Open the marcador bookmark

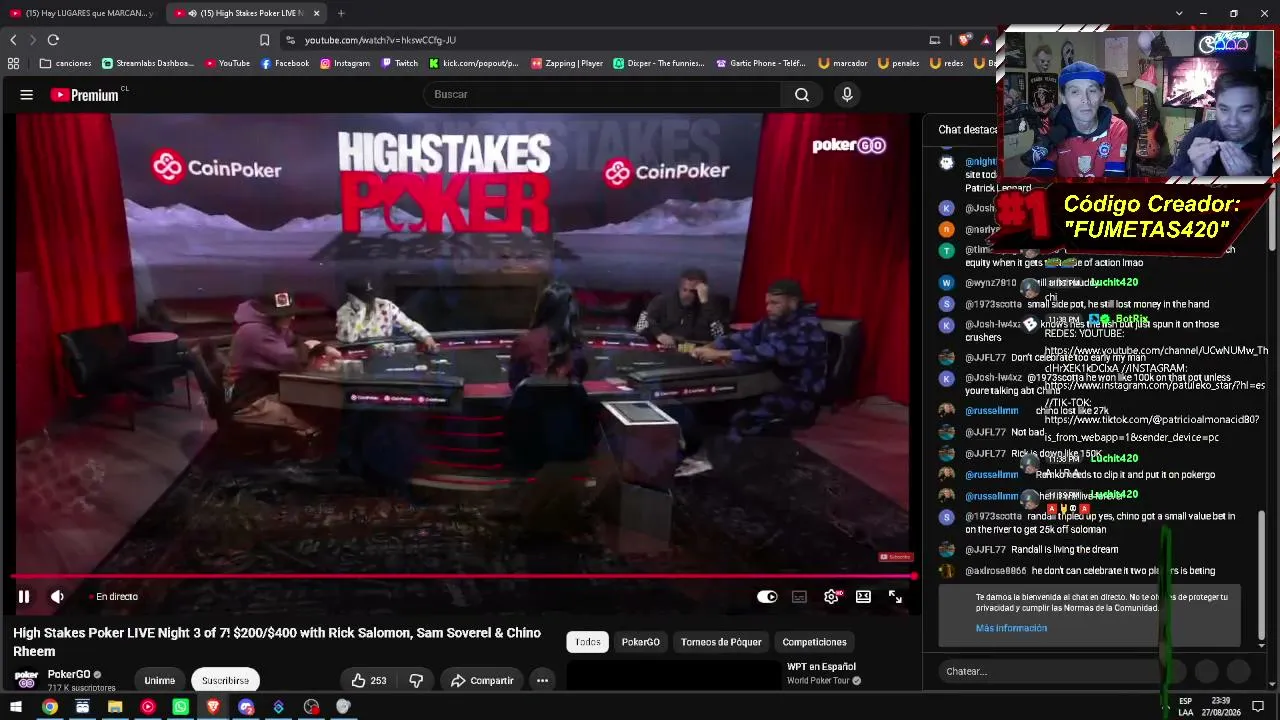(843, 63)
